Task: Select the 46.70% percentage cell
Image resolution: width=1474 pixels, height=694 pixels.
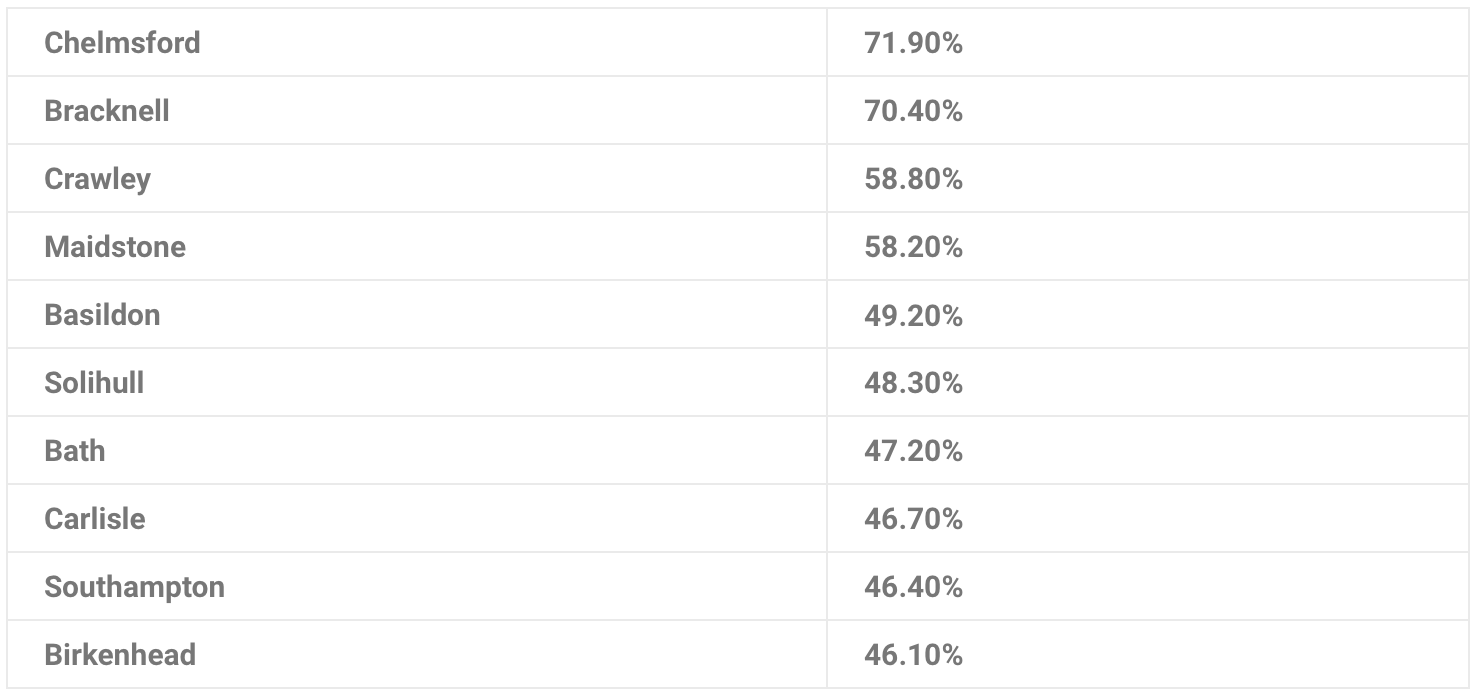Action: pos(1148,518)
